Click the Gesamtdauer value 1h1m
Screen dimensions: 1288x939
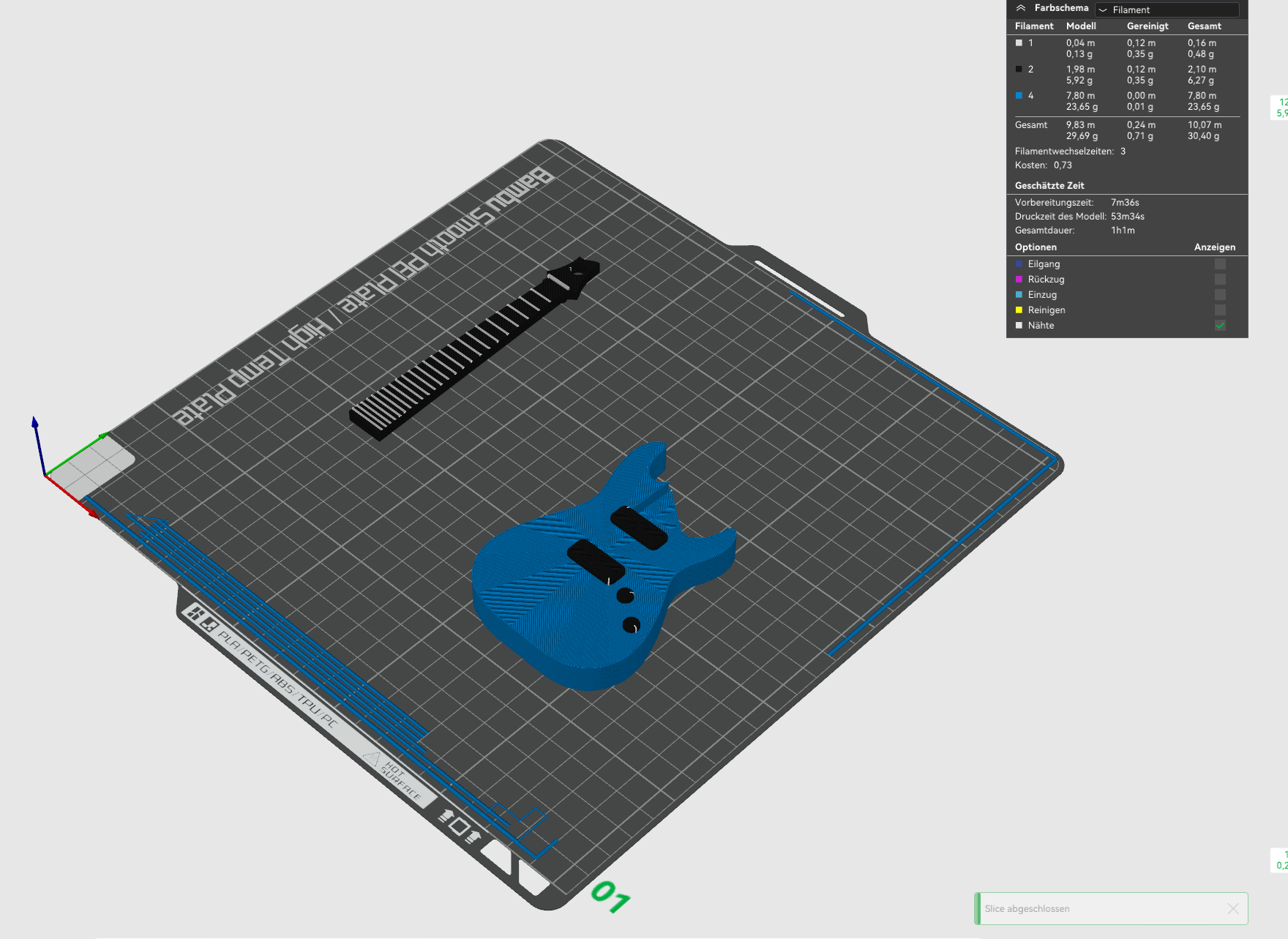coord(1123,231)
